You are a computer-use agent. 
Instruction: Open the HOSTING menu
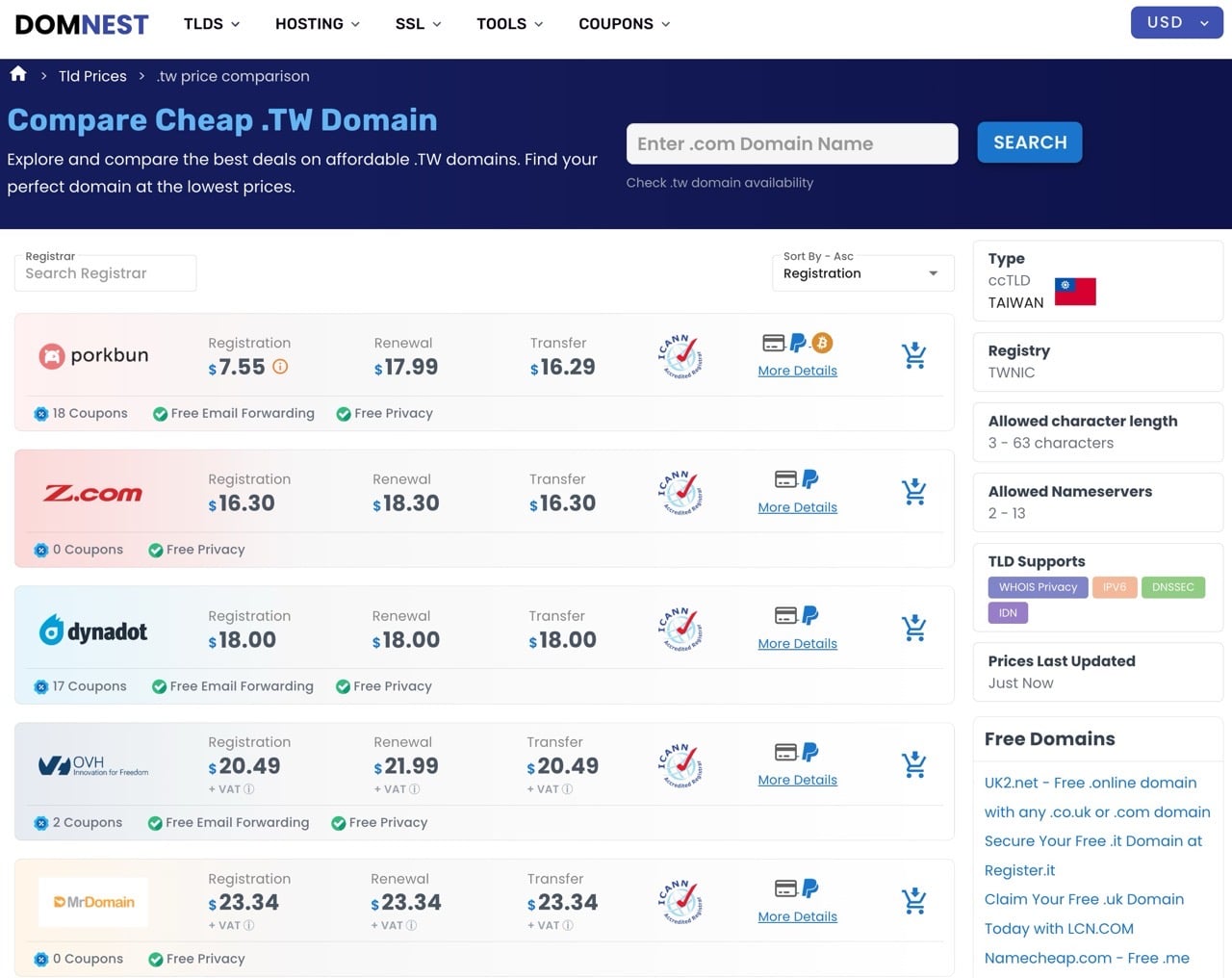(x=317, y=24)
